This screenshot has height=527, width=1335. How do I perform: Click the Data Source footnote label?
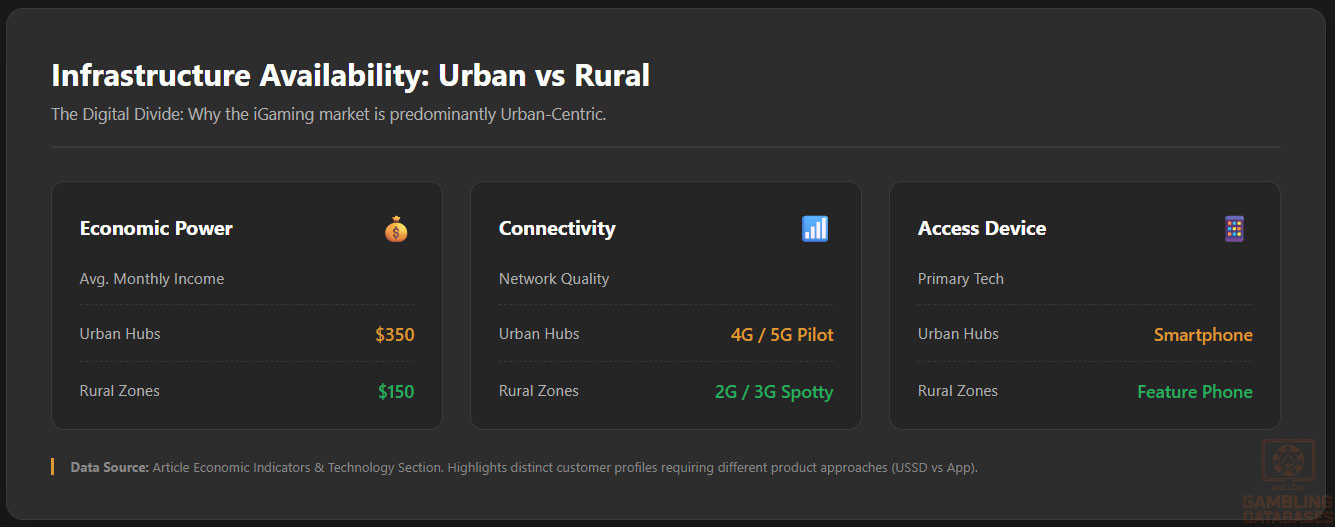(x=110, y=467)
